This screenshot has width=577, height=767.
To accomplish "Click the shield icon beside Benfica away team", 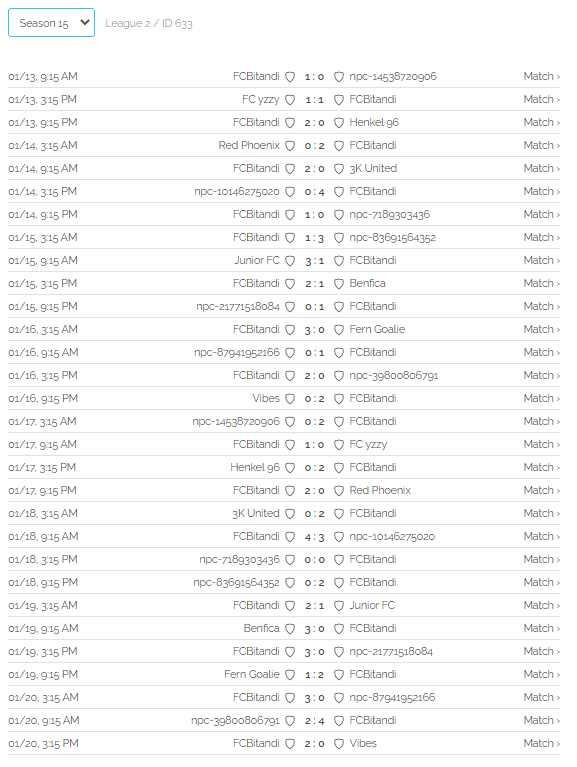I will click(339, 284).
